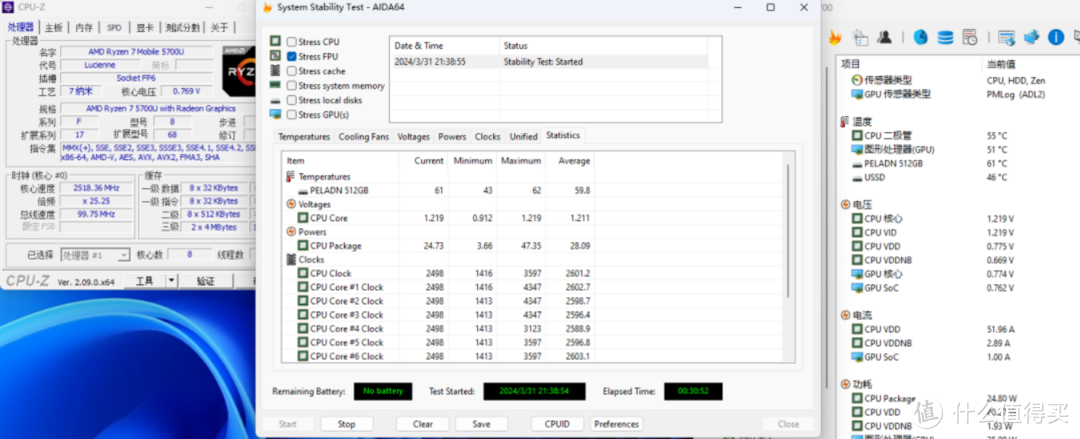
Task: Click the blue globe pie icon in AIDA64 toolbar
Action: click(920, 37)
